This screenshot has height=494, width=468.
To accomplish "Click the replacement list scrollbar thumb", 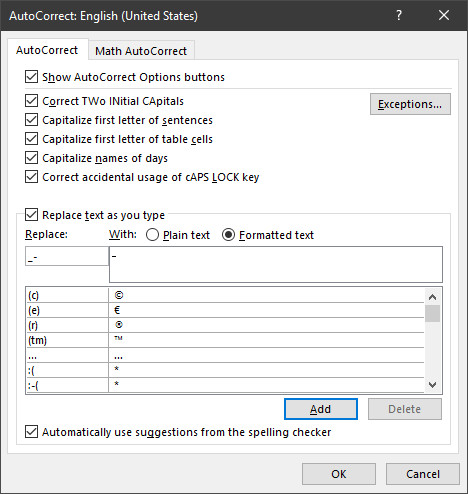I will 432,313.
